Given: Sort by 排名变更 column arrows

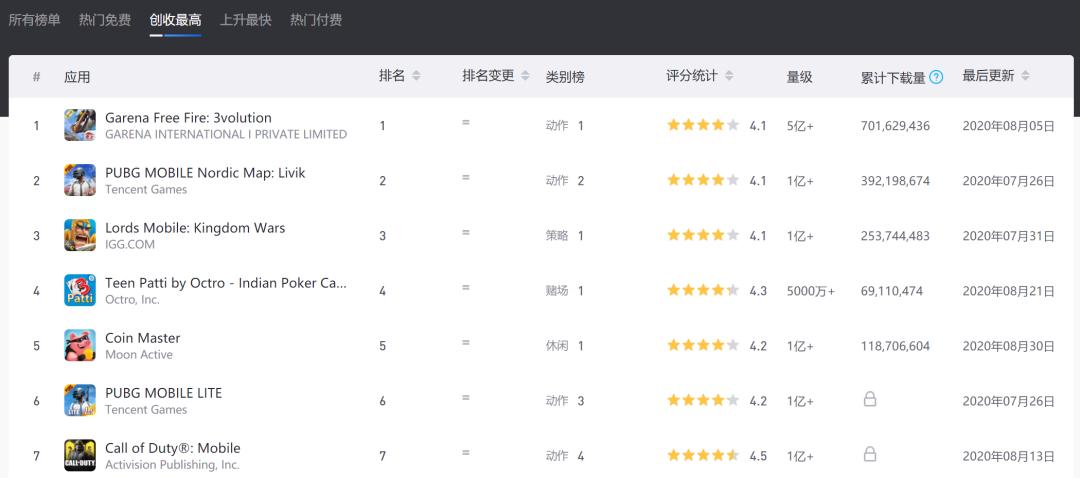Looking at the screenshot, I should [525, 76].
